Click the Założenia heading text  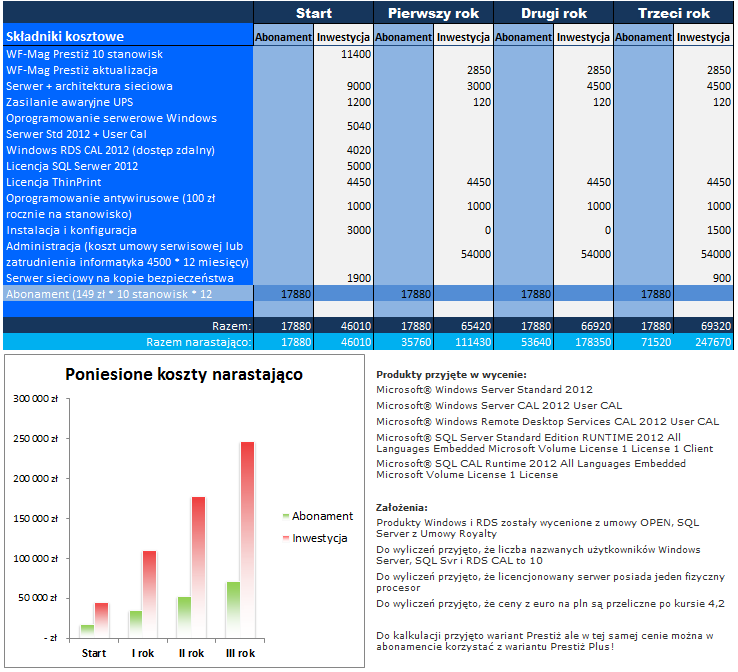(x=402, y=507)
